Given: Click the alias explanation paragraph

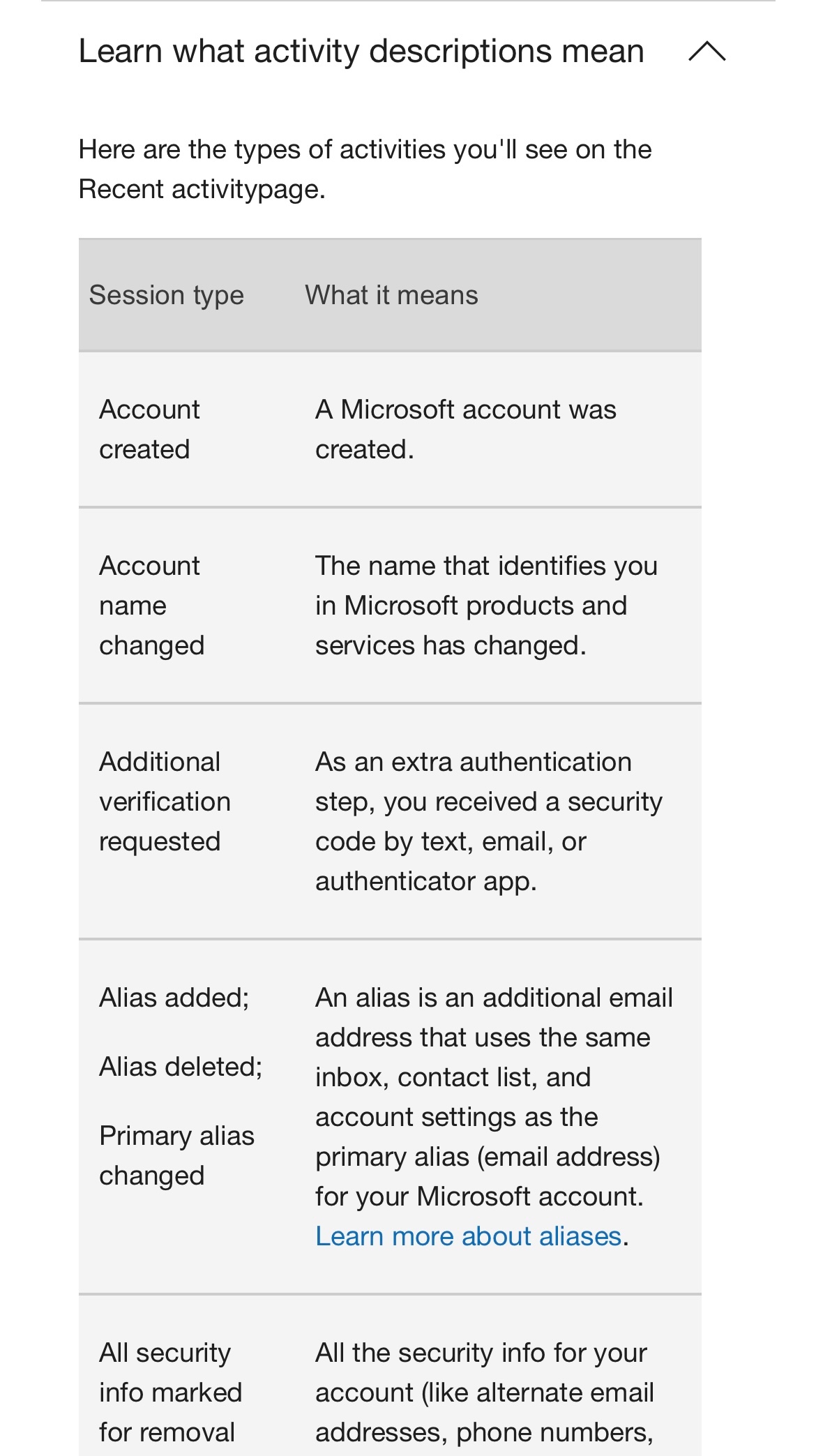Looking at the screenshot, I should (x=494, y=1117).
